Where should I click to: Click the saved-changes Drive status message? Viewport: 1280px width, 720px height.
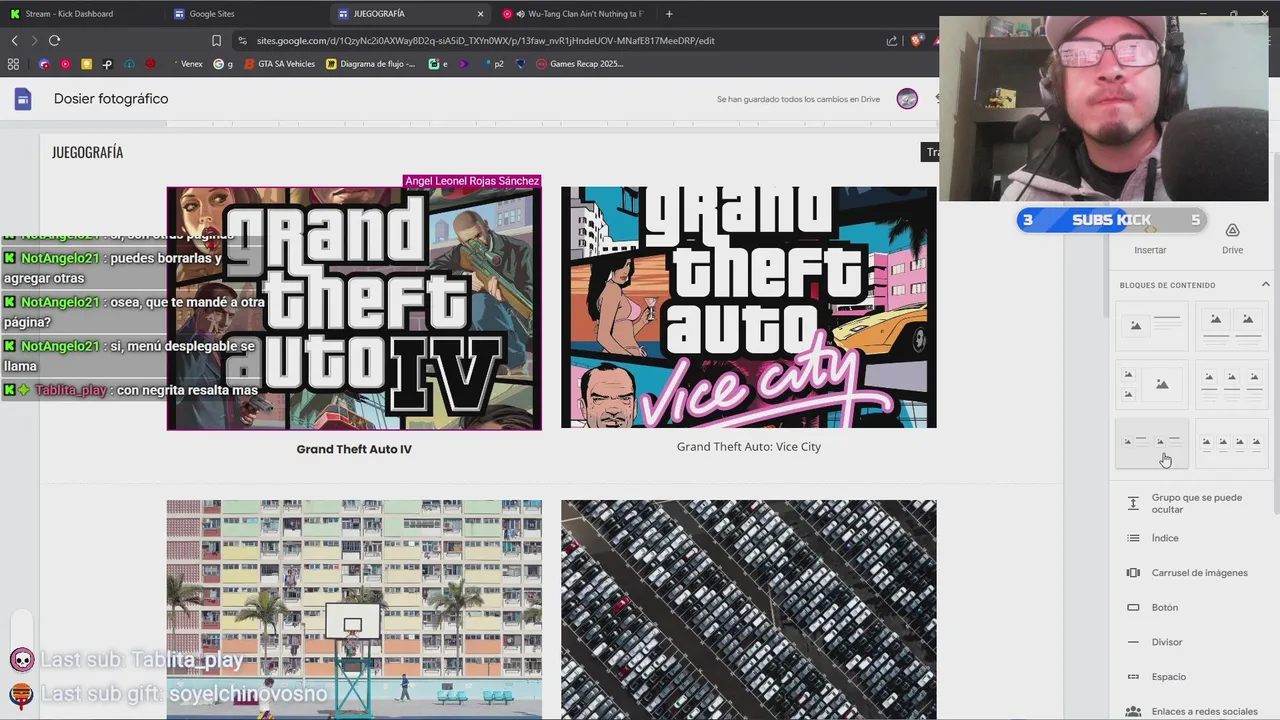(x=798, y=99)
